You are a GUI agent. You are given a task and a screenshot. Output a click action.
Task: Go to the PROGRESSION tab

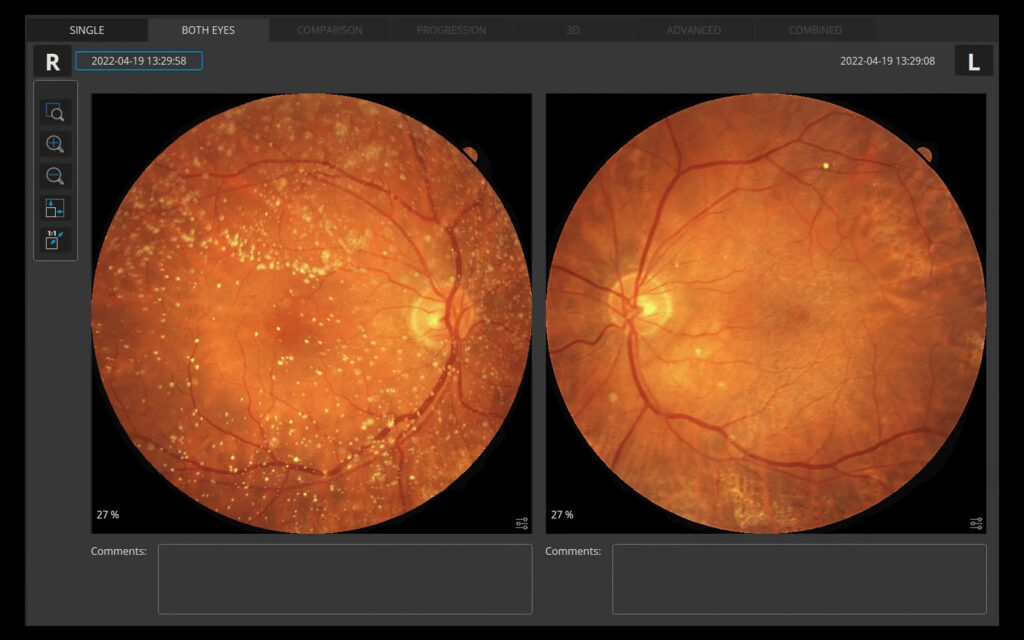pos(451,30)
